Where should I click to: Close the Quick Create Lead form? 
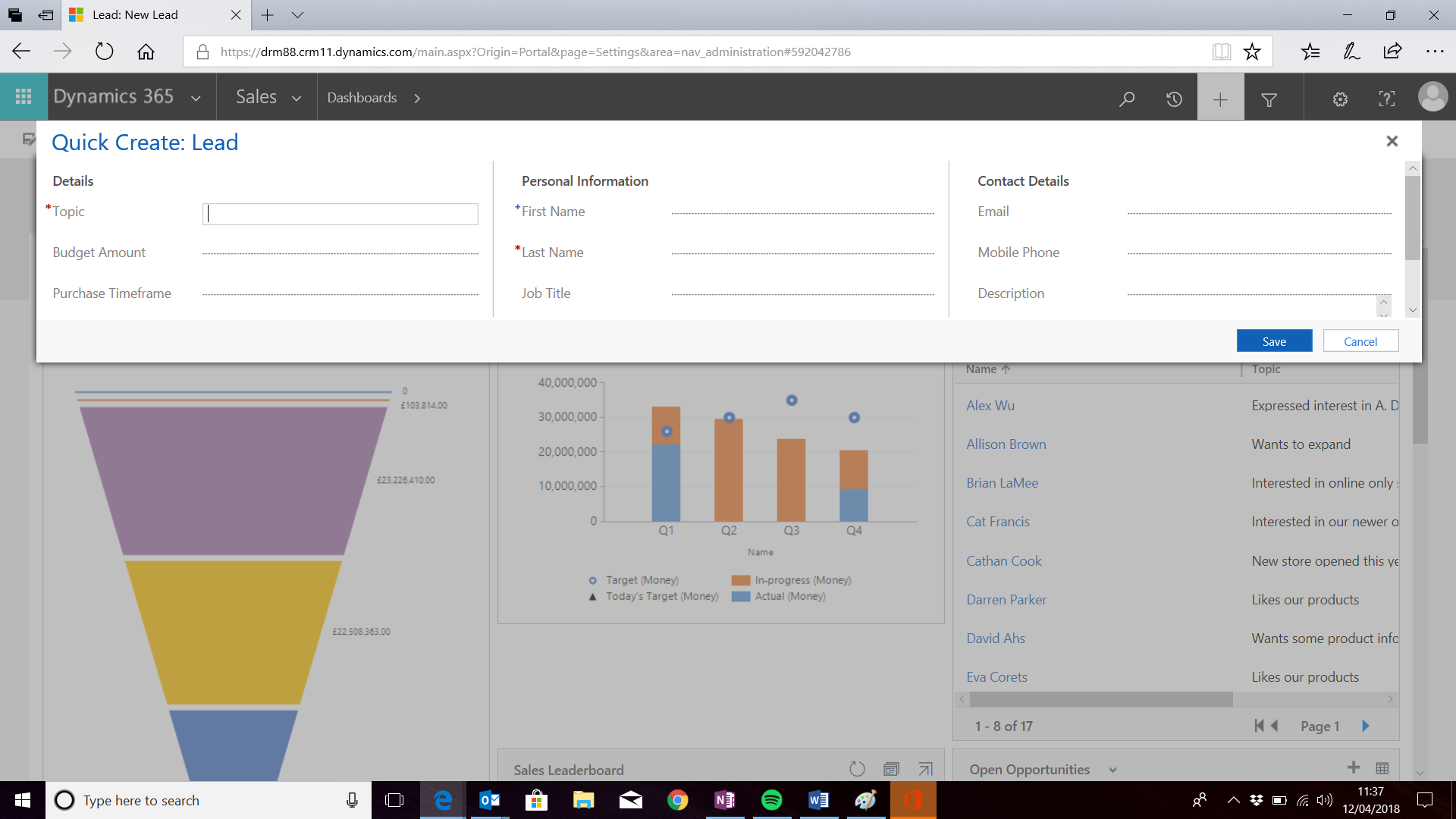1392,141
